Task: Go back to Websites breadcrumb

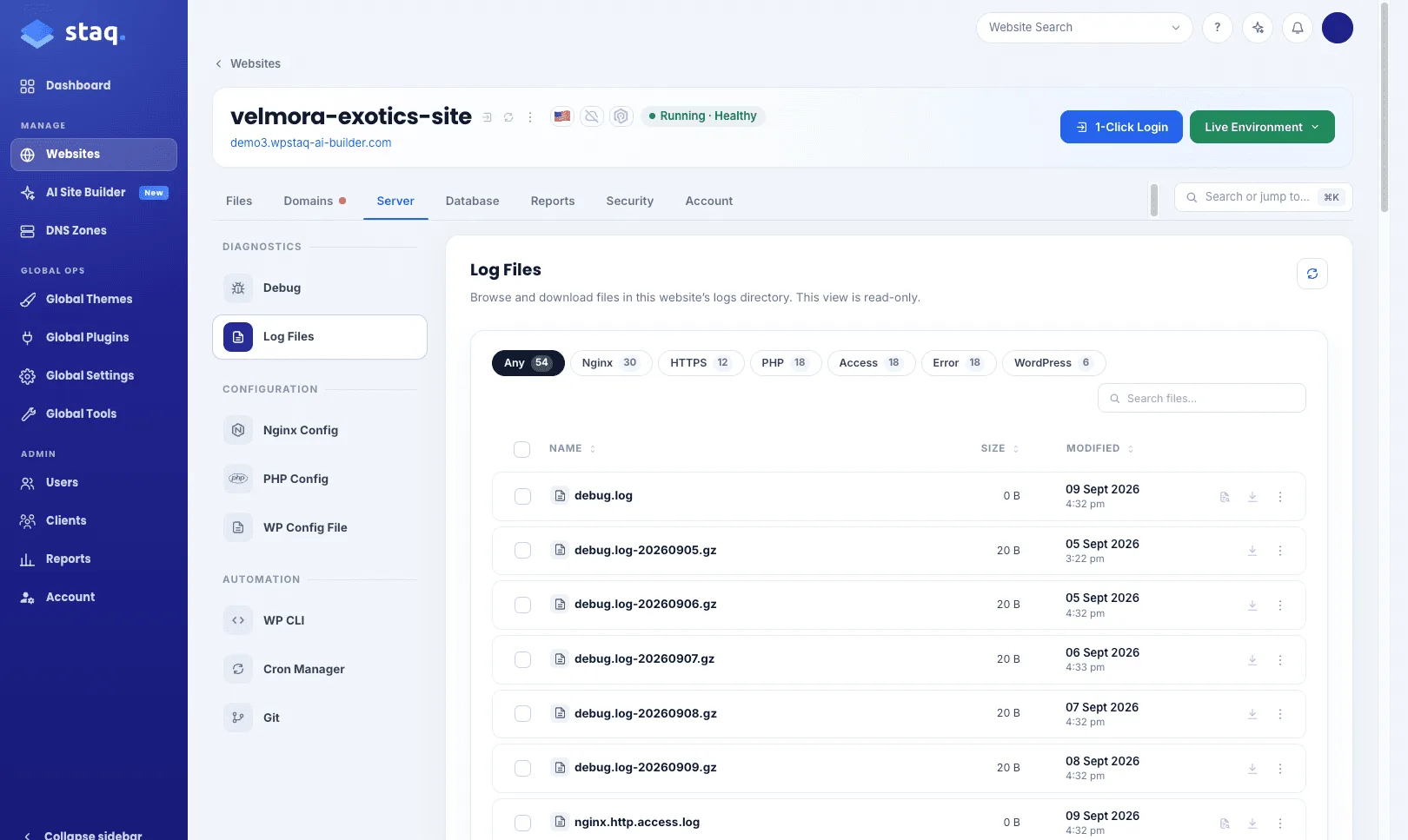Action: pyautogui.click(x=248, y=63)
